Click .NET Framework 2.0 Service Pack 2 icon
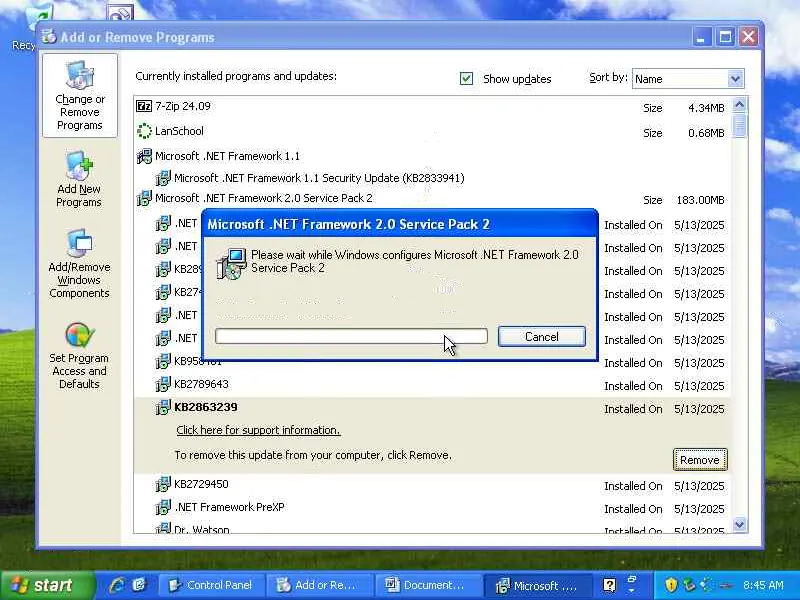The width and height of the screenshot is (800, 600). point(144,198)
